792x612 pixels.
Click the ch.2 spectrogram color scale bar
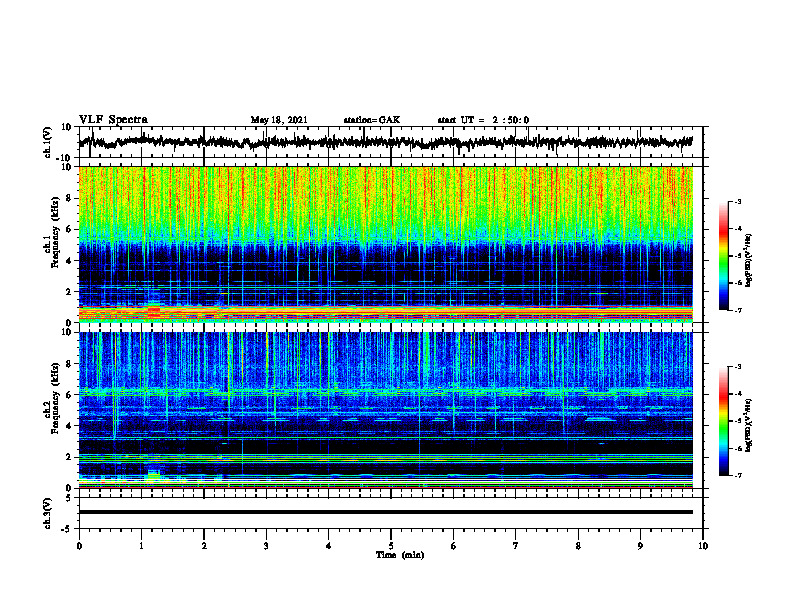click(x=724, y=421)
